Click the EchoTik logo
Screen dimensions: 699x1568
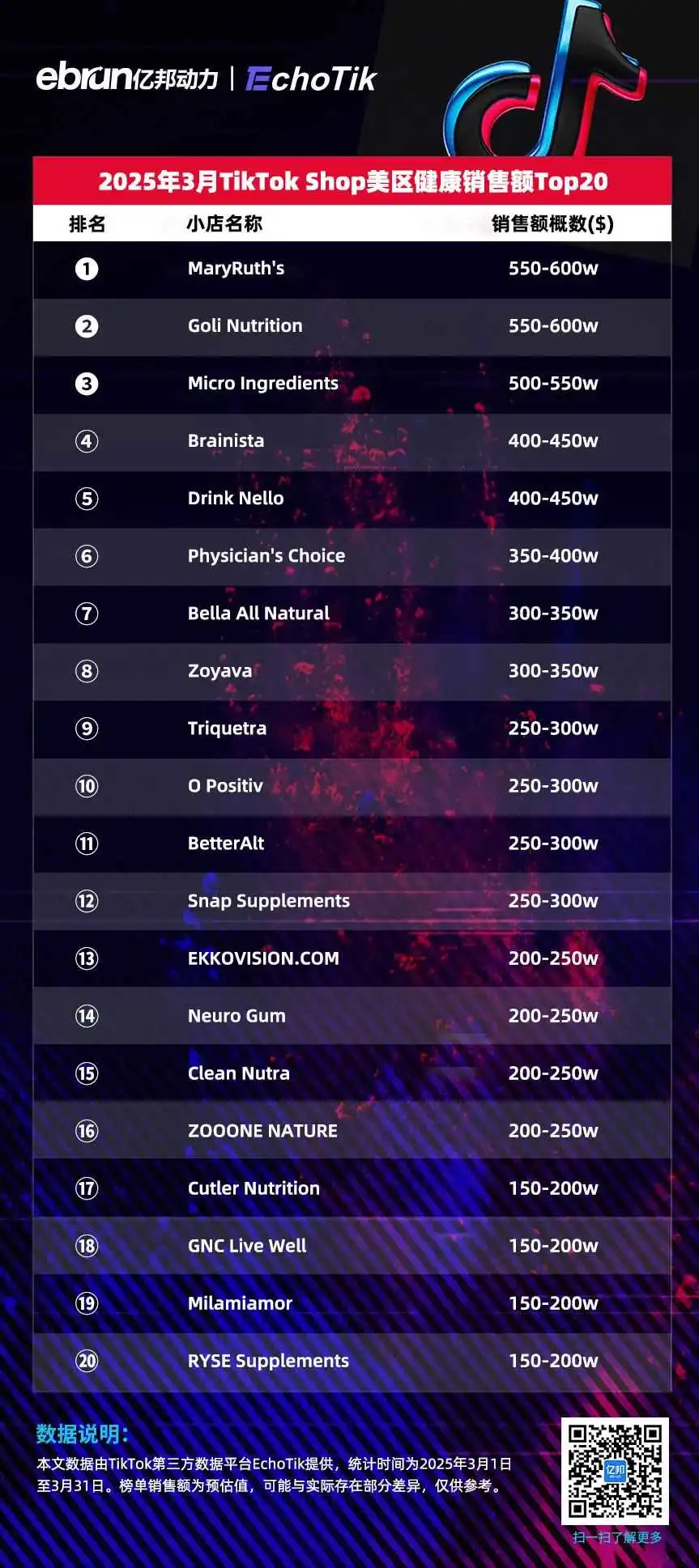pos(311,79)
